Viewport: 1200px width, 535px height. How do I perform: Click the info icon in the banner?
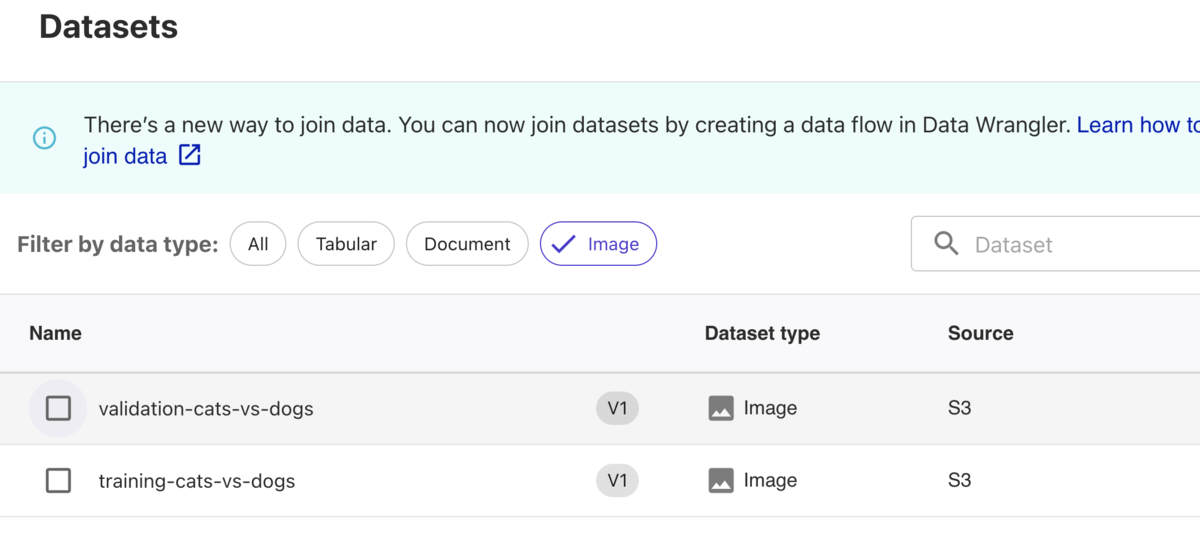[44, 138]
